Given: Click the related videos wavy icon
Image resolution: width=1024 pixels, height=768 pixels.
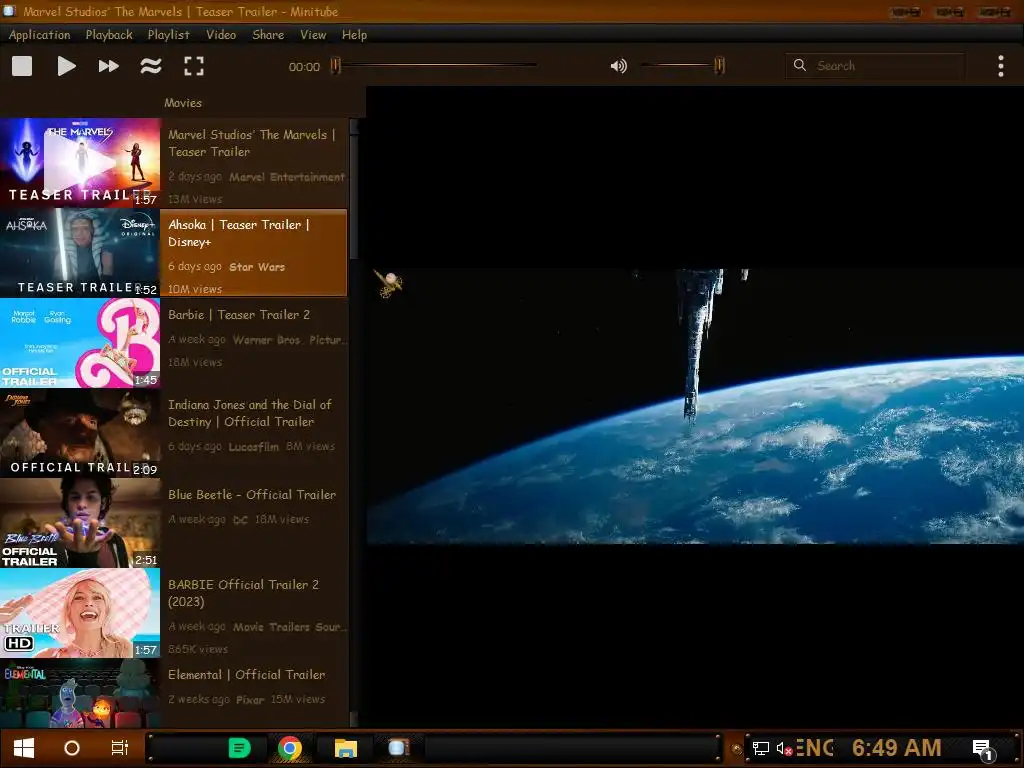Looking at the screenshot, I should (x=151, y=66).
